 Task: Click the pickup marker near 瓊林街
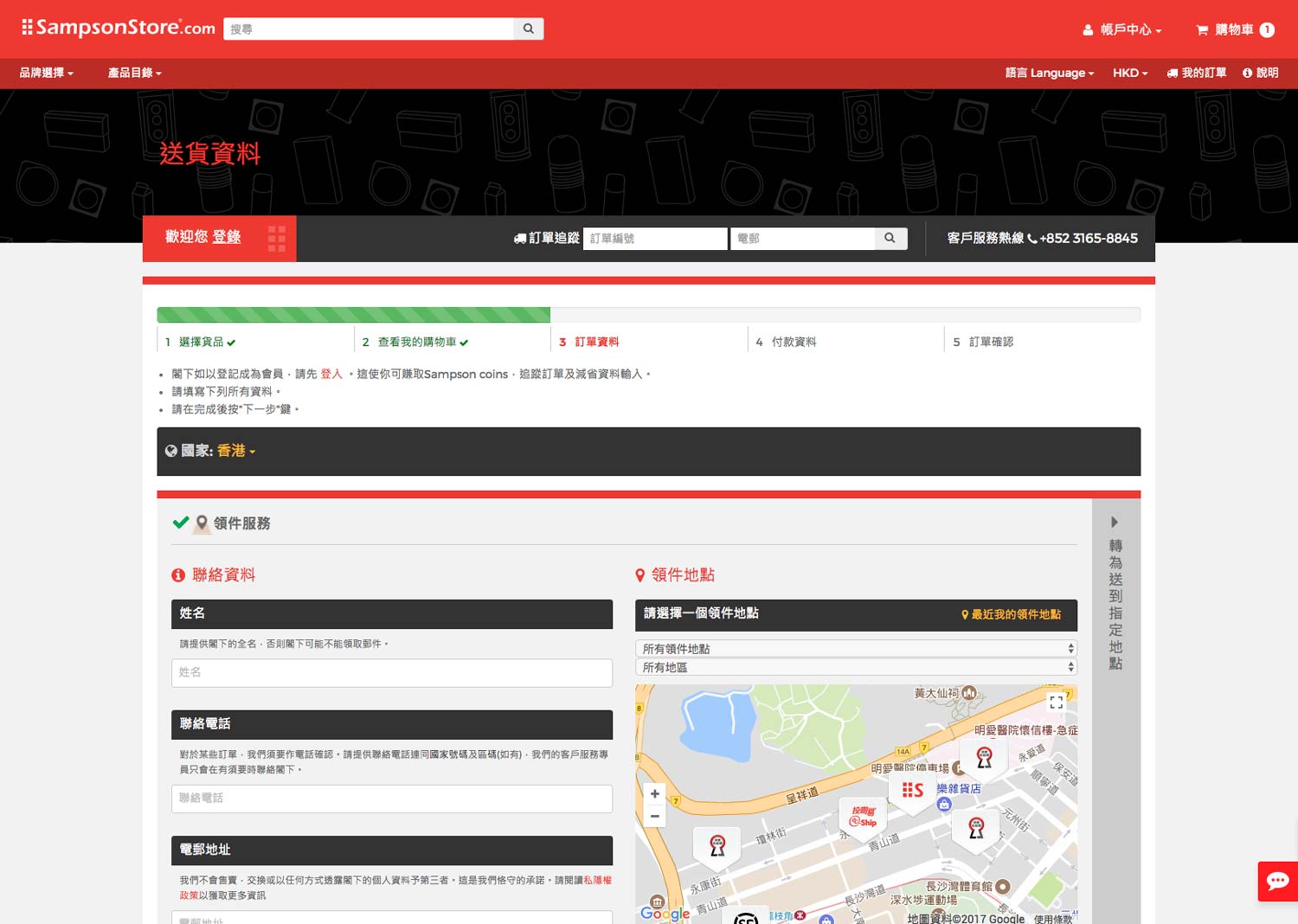point(717,847)
